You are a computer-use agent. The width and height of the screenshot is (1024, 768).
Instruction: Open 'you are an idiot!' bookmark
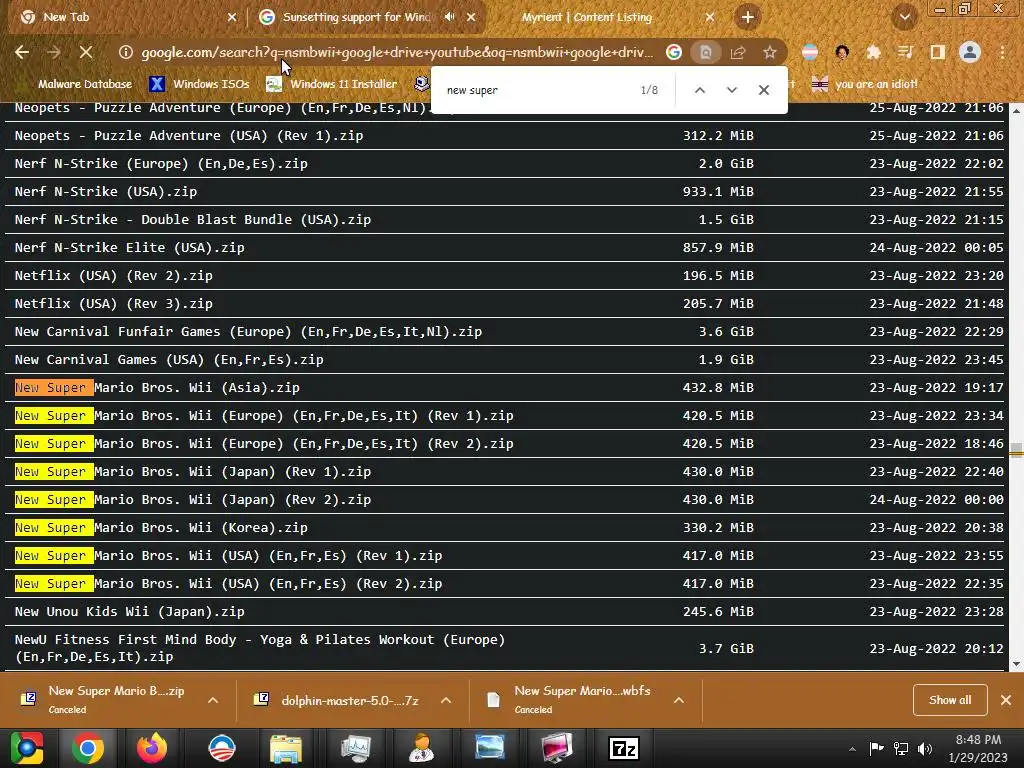coord(864,84)
